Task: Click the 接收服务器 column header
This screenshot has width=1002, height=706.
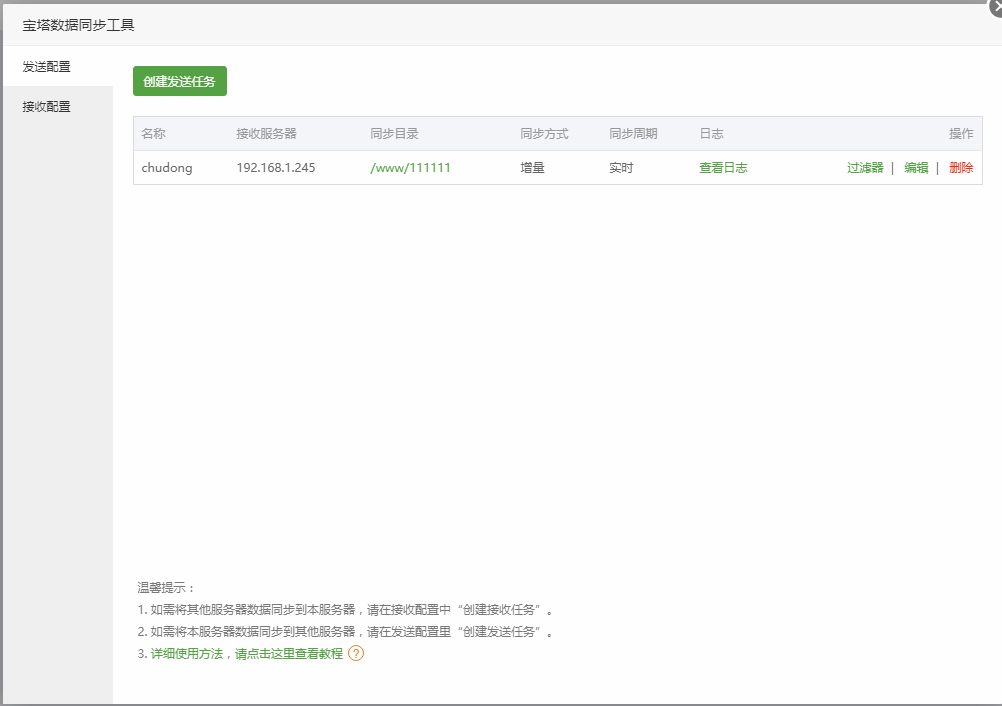Action: [266, 134]
